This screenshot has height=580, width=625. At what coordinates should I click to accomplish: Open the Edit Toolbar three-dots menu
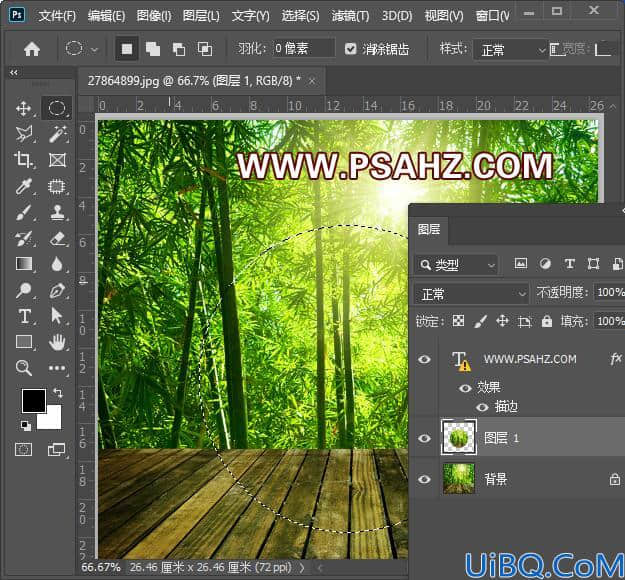(57, 368)
